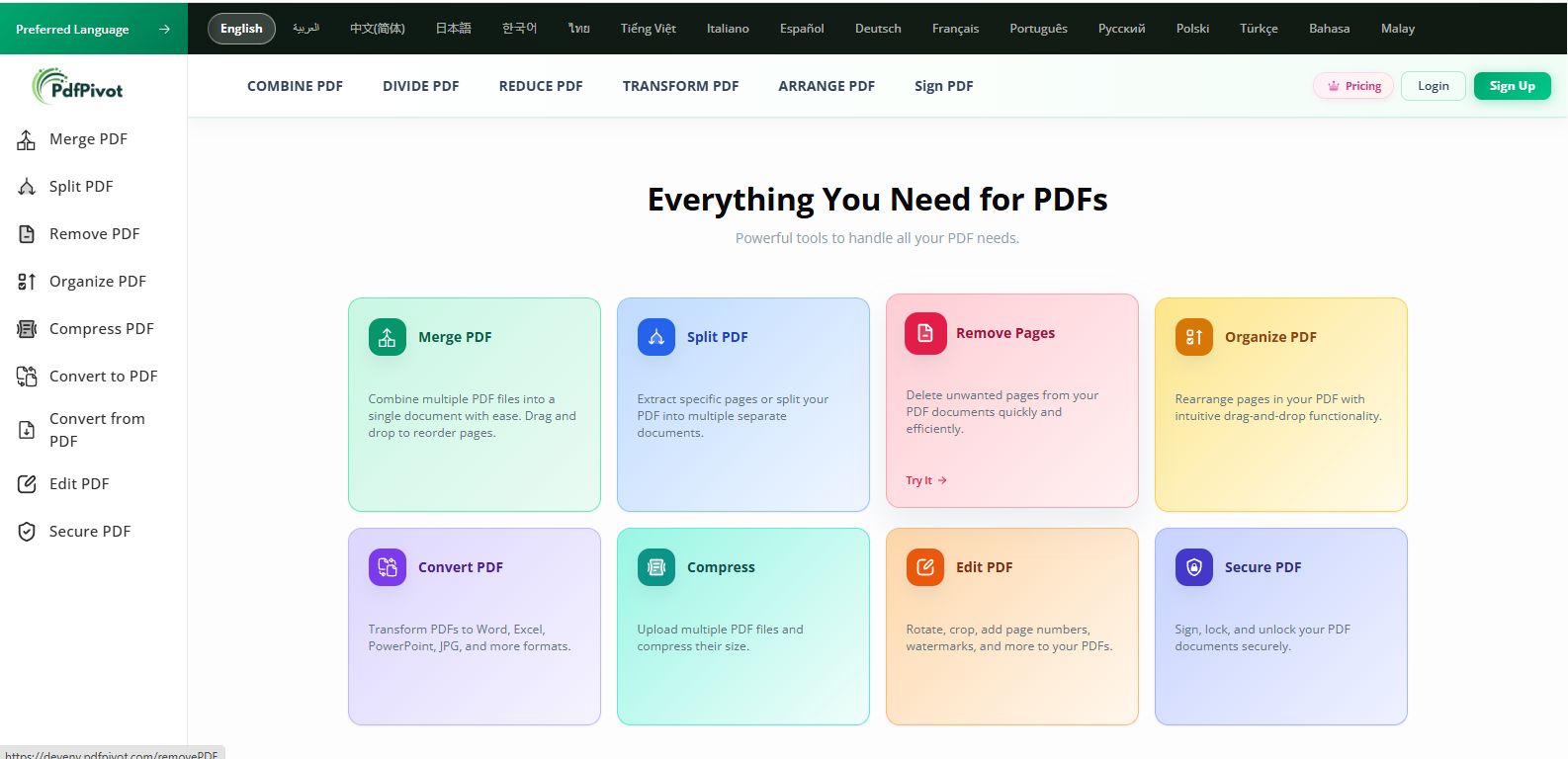Image resolution: width=1568 pixels, height=759 pixels.
Task: Switch language to Italiano
Action: [x=728, y=29]
